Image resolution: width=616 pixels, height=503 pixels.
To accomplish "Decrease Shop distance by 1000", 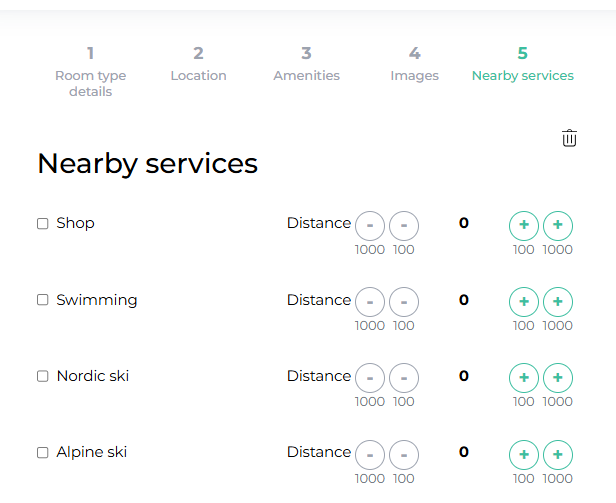I will [x=370, y=225].
